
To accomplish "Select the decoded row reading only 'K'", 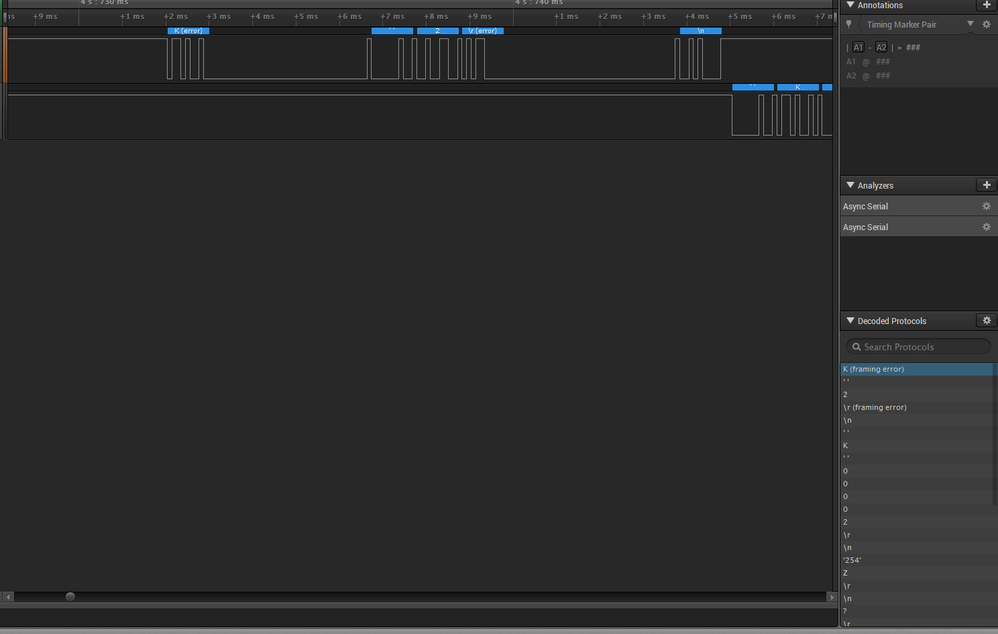I will tap(917, 446).
